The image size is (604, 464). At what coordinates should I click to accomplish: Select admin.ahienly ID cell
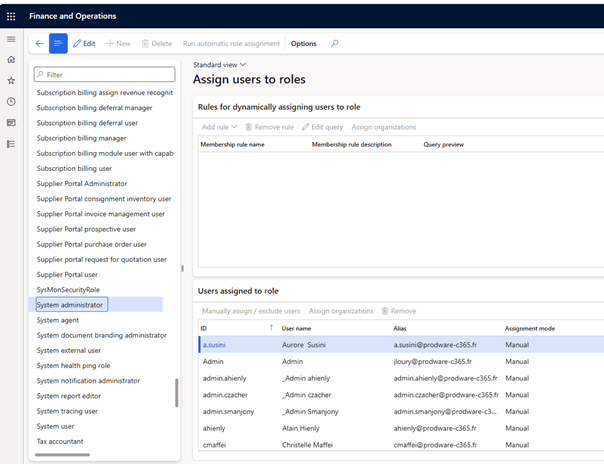(x=224, y=378)
